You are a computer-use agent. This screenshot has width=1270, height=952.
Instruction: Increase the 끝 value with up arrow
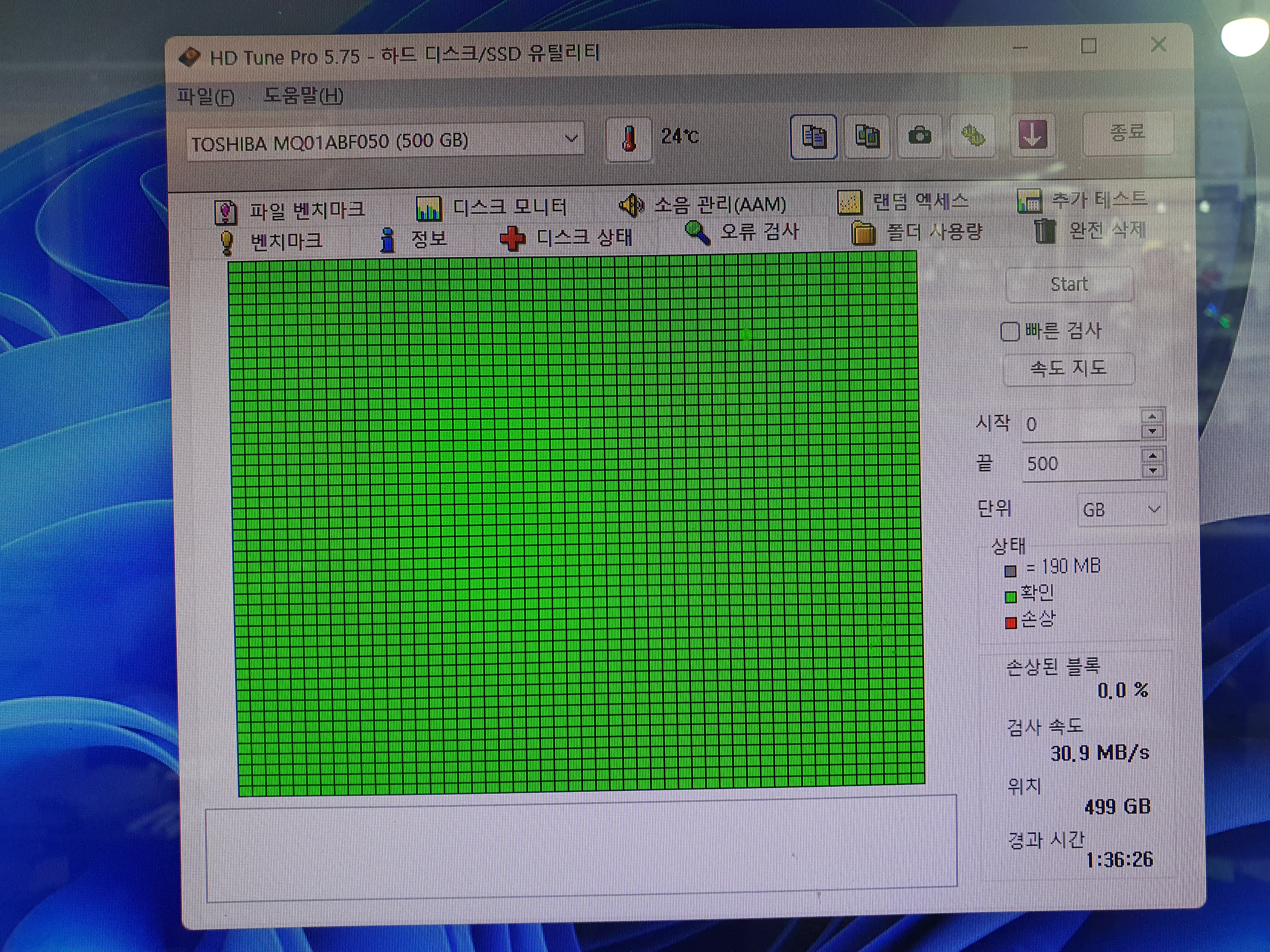coord(1153,456)
